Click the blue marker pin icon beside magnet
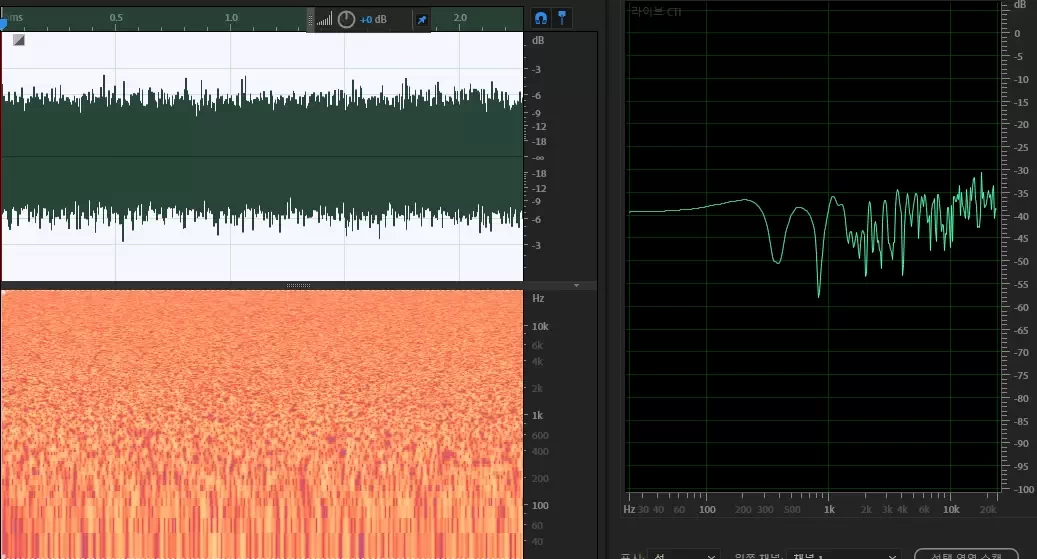 [562, 18]
